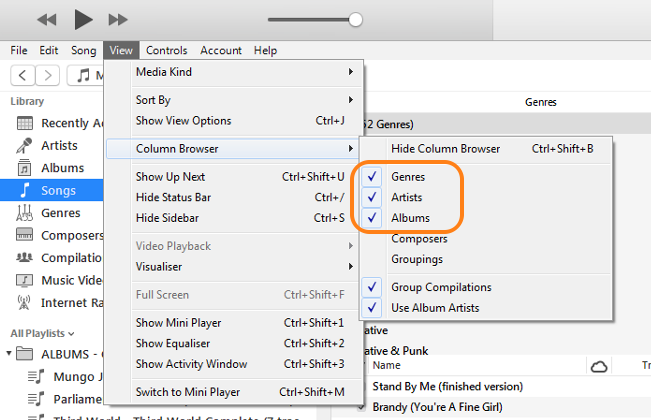The height and width of the screenshot is (420, 651).
Task: Open the File menu
Action: (x=19, y=51)
